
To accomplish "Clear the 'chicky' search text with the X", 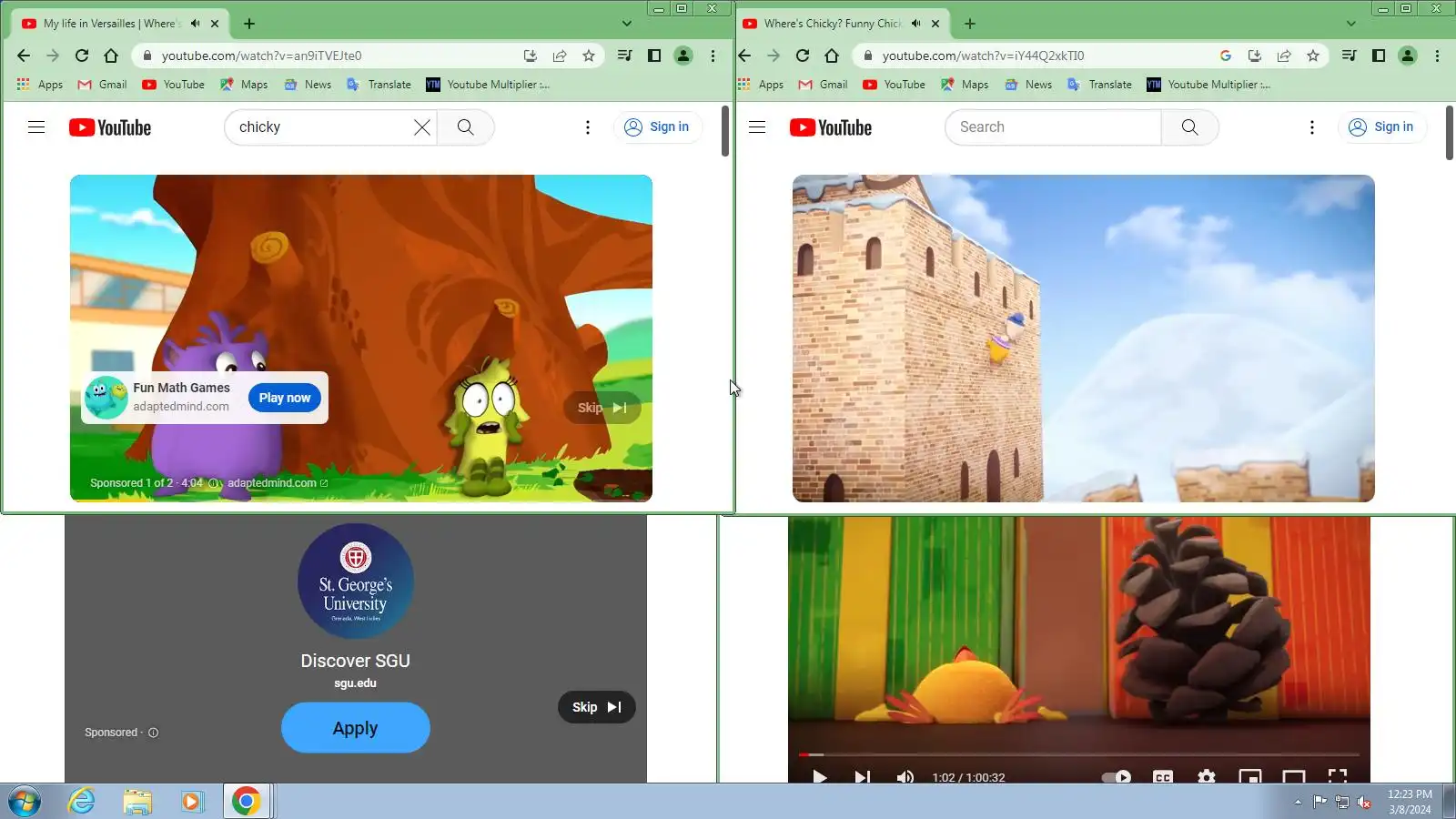I will point(422,127).
